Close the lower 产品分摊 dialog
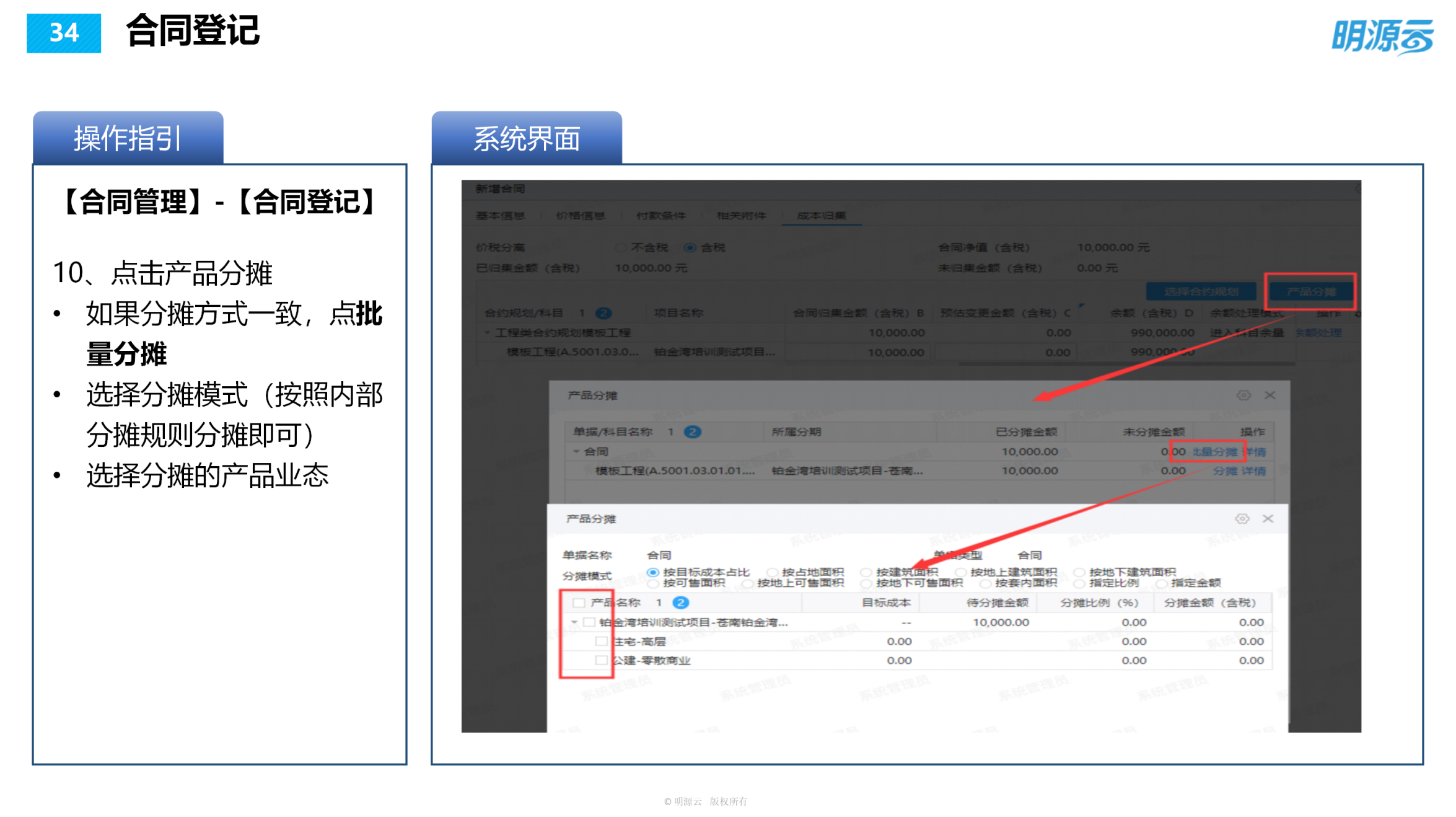The image size is (1456, 817). pyautogui.click(x=1268, y=518)
